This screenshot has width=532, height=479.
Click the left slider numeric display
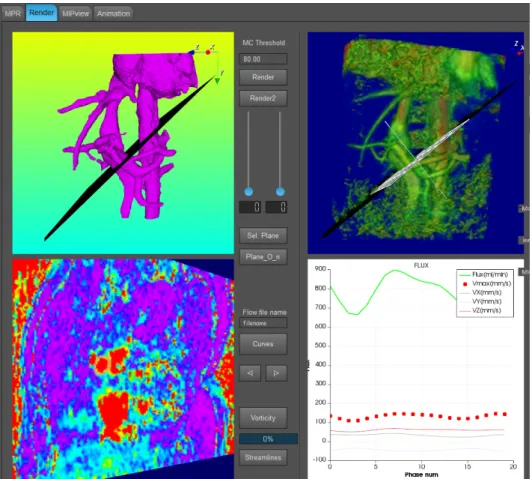(250, 207)
